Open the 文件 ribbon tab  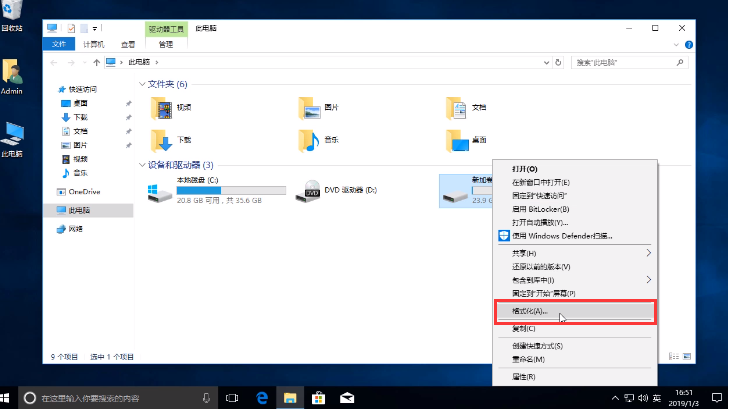click(58, 44)
